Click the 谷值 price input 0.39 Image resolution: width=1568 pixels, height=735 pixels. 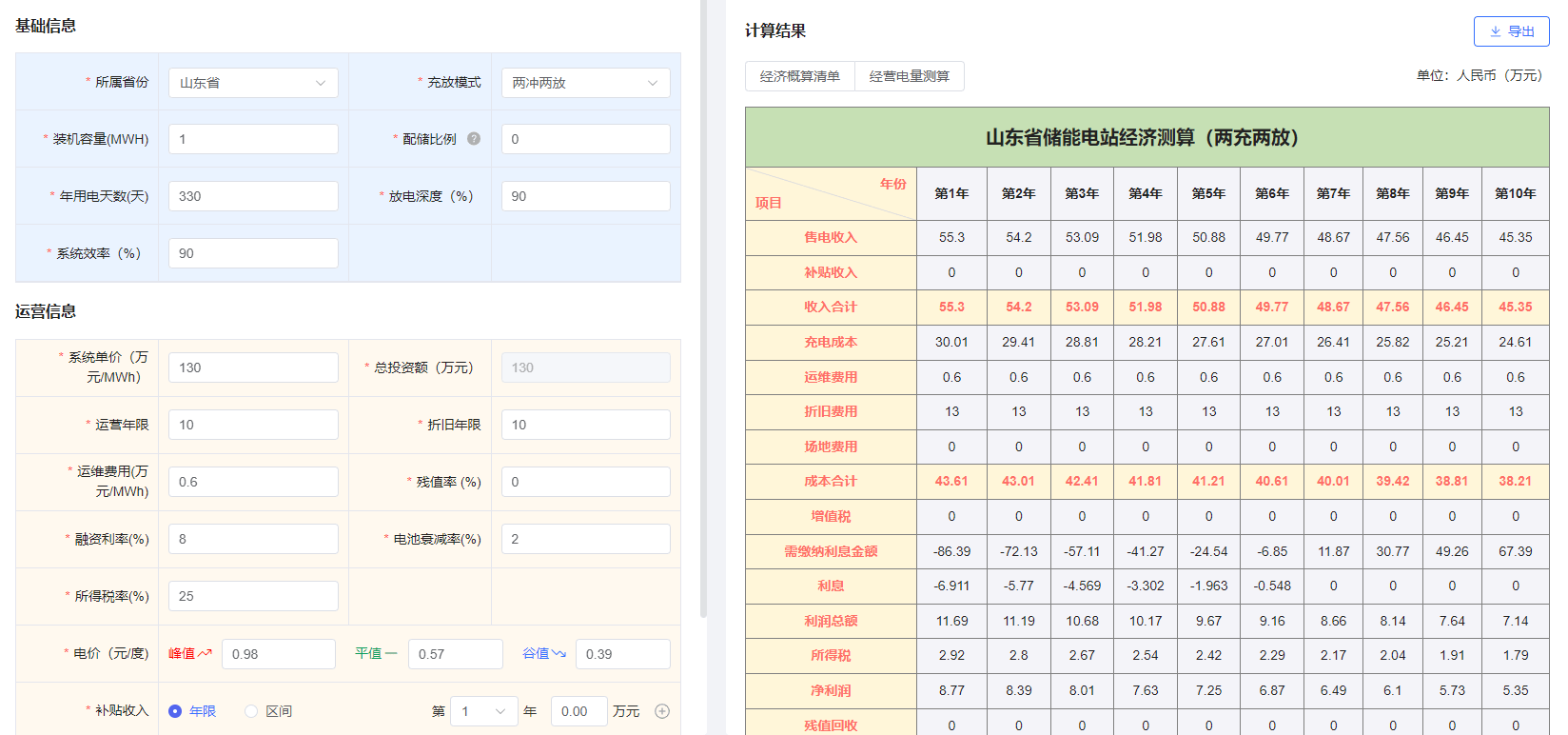click(x=623, y=654)
